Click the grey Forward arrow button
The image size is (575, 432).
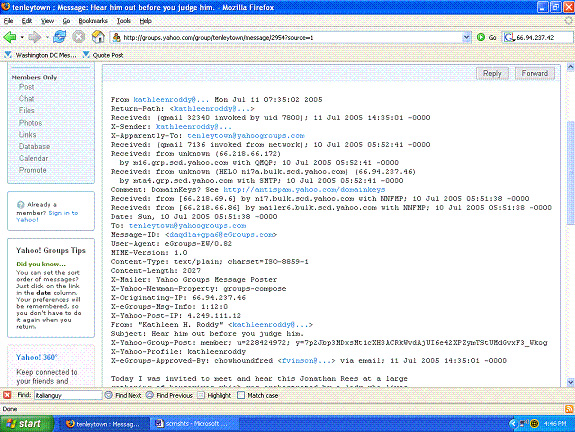click(34, 37)
